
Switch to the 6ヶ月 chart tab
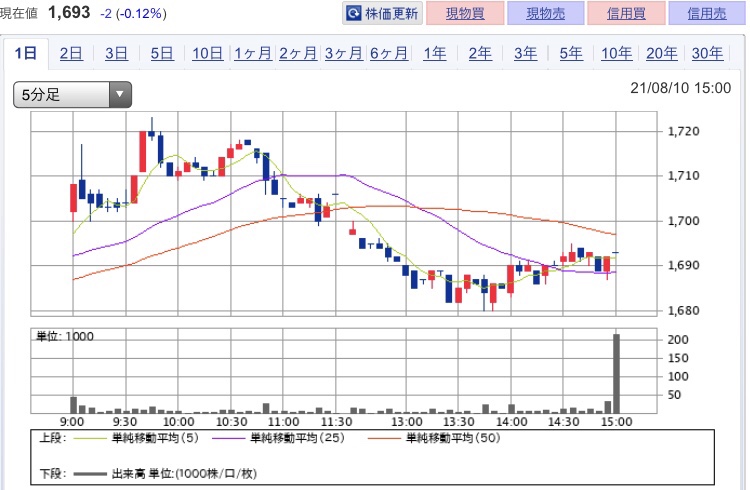point(389,53)
